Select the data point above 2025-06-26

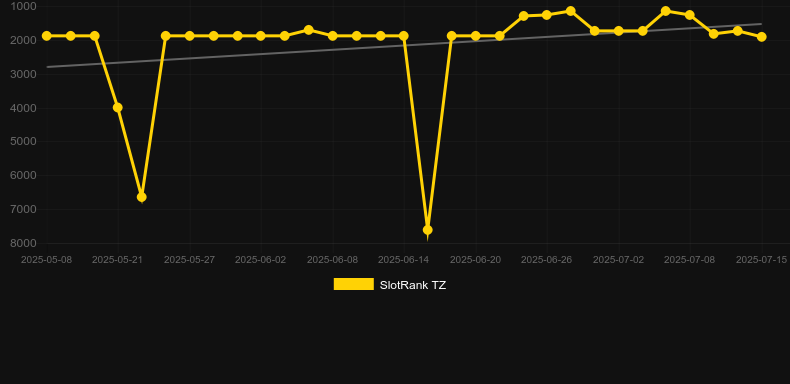pos(547,15)
